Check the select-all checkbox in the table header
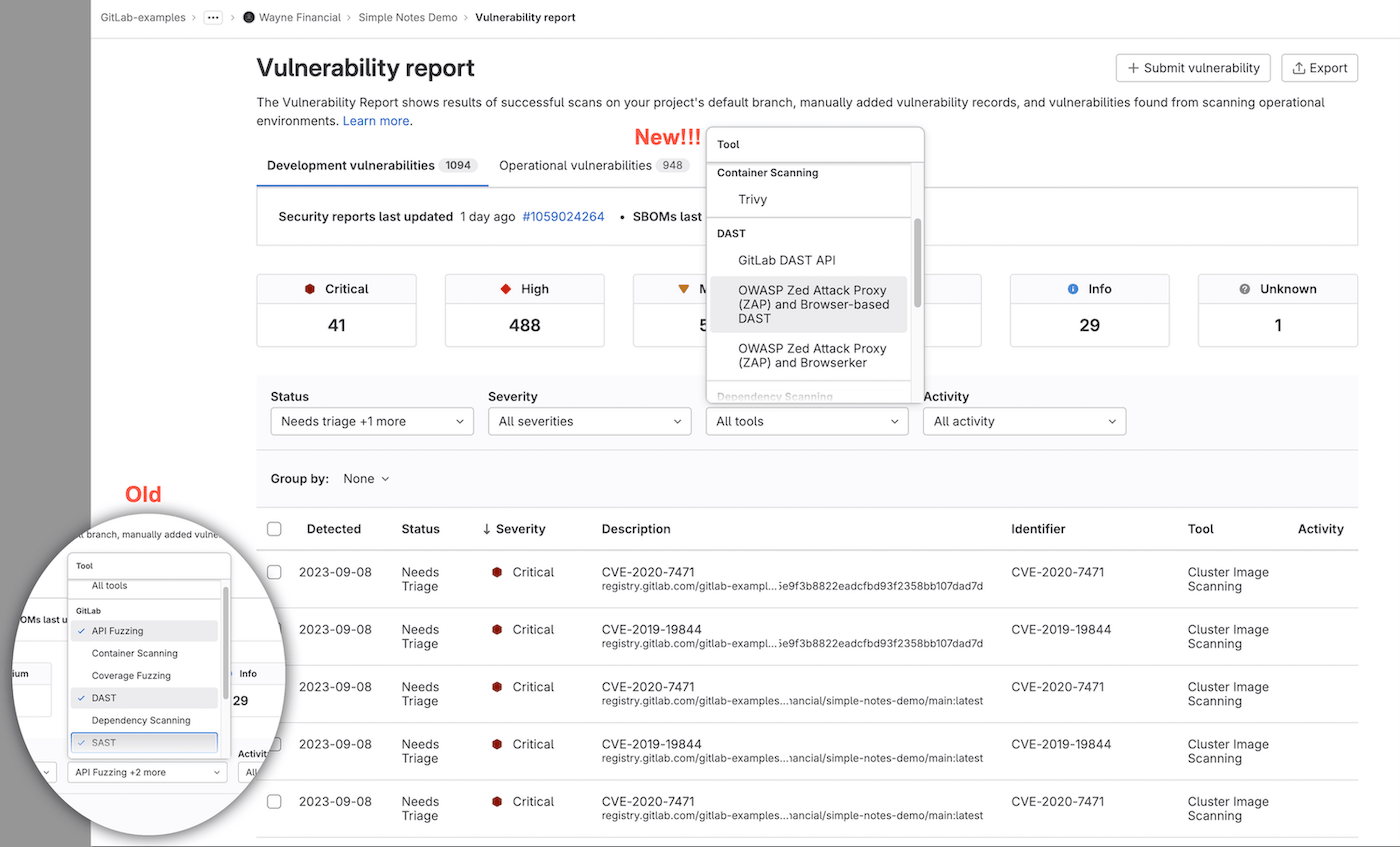This screenshot has height=847, width=1400. click(274, 528)
